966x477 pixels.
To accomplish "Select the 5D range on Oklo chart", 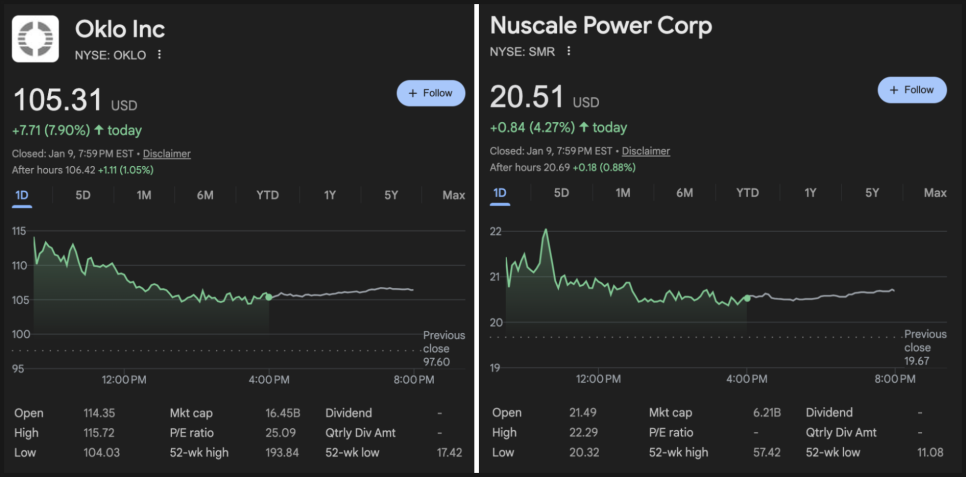I will click(83, 195).
